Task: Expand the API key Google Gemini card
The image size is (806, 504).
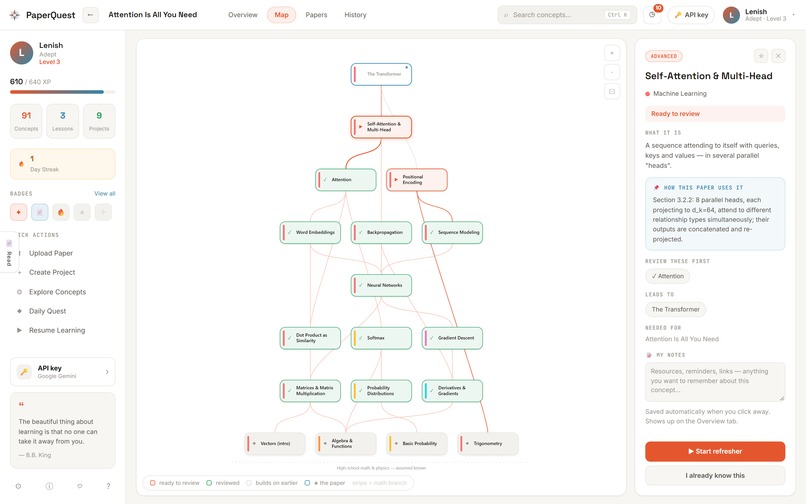Action: point(63,372)
